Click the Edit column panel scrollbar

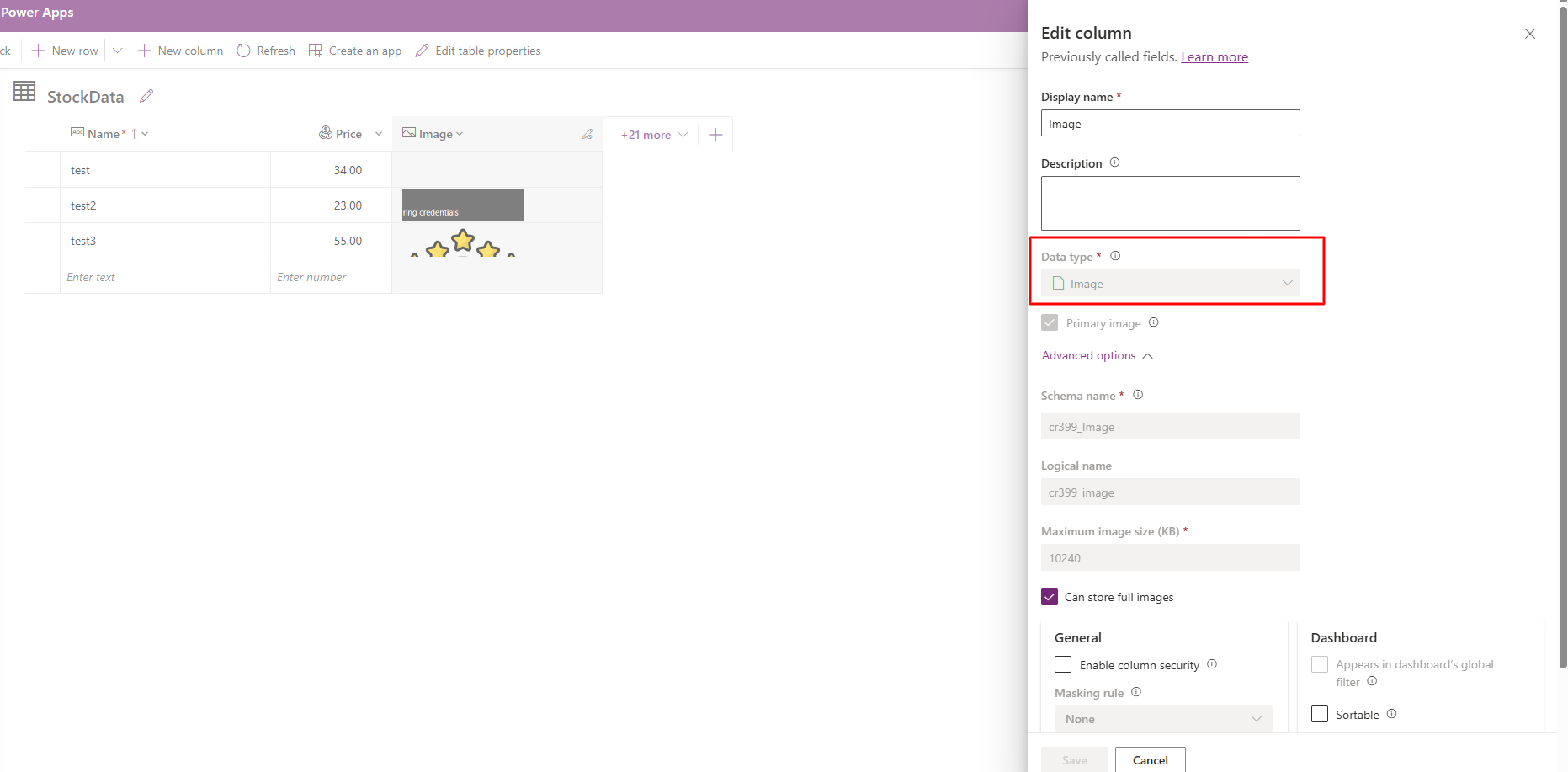(1563, 337)
